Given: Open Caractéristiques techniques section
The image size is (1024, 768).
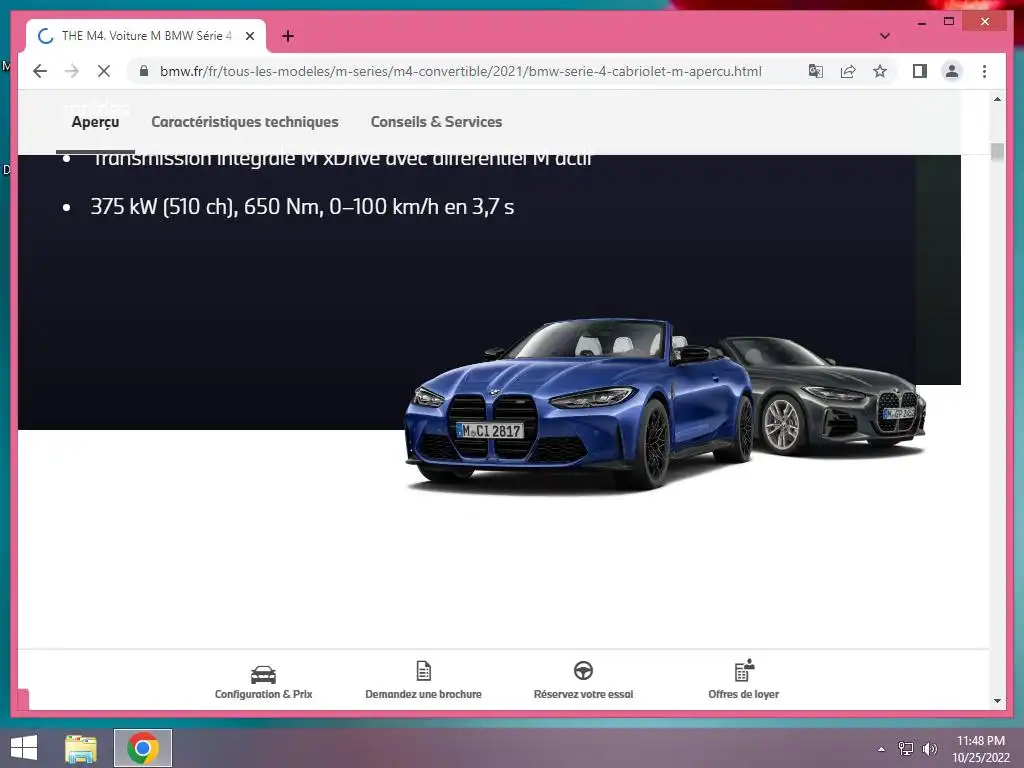Looking at the screenshot, I should click(x=245, y=122).
